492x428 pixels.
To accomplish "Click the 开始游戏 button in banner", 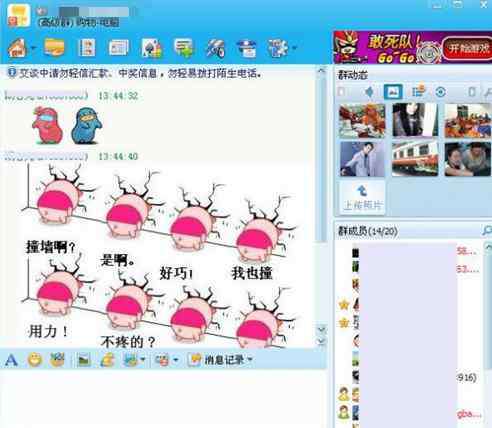I will [467, 48].
